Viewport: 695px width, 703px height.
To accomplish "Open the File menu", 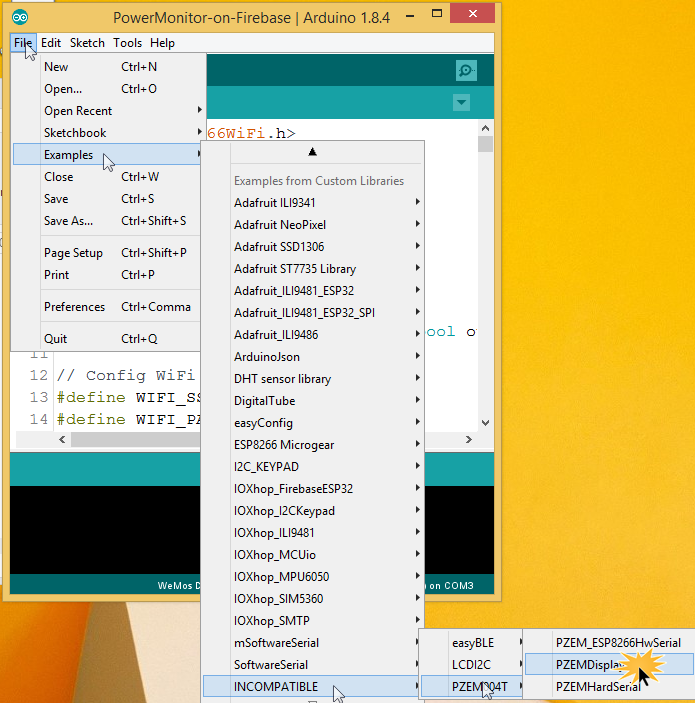I will coord(23,43).
